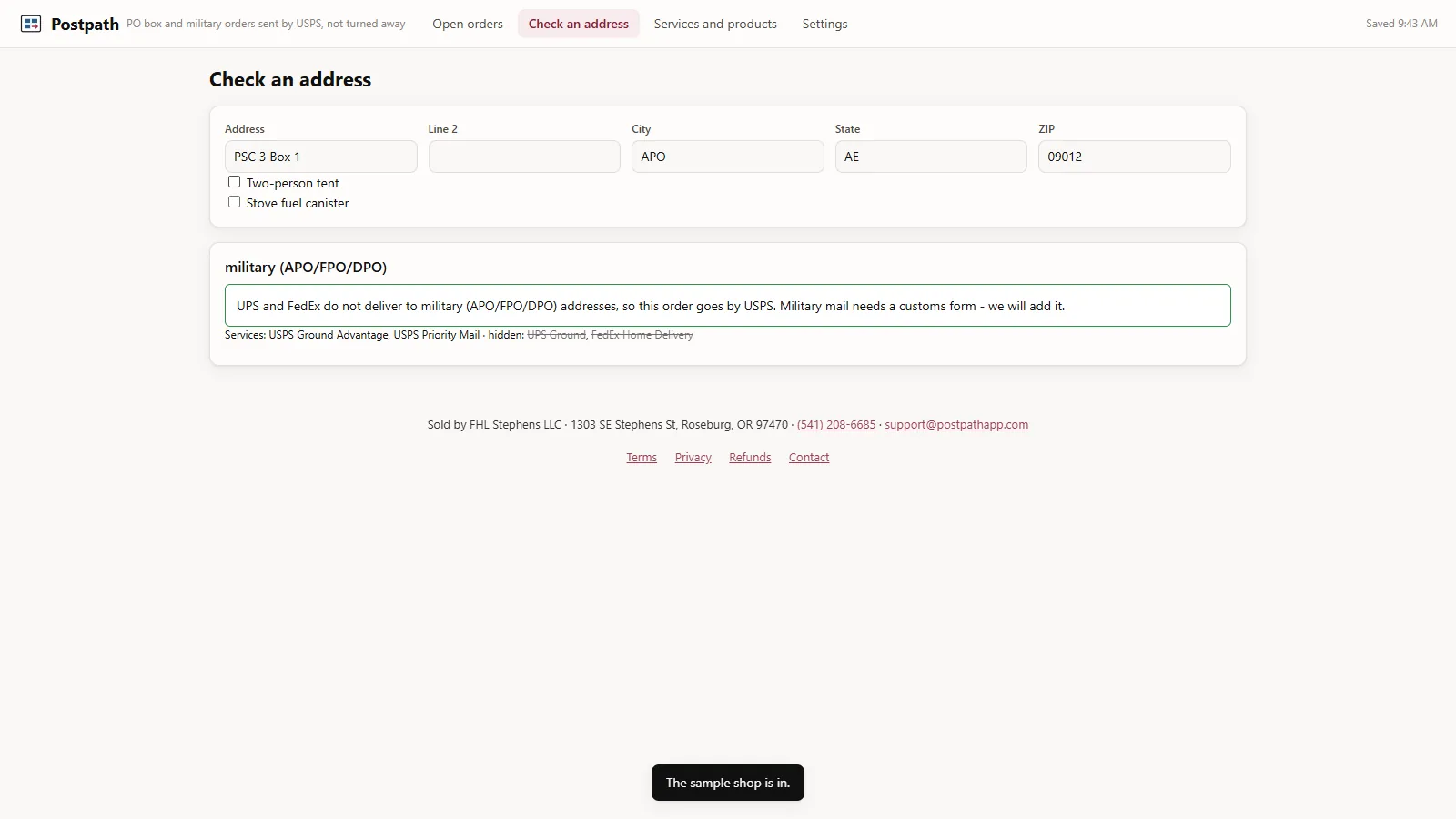Call the (541) 208-6685 phone link

[x=836, y=425]
